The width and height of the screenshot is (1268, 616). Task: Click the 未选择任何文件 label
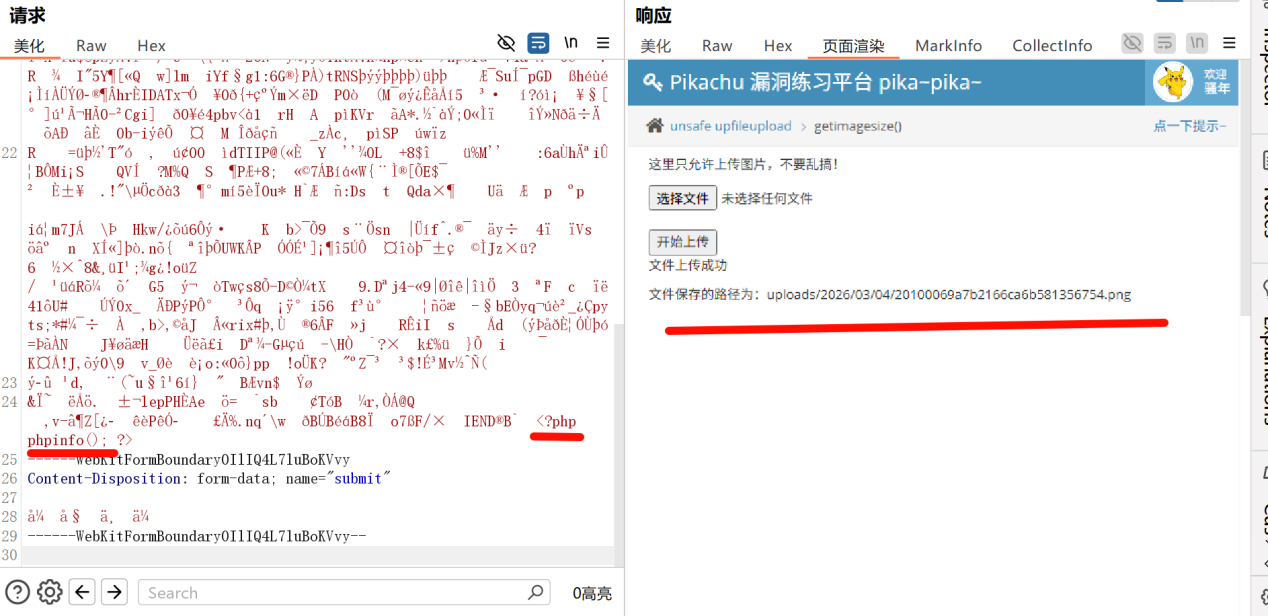[x=767, y=198]
